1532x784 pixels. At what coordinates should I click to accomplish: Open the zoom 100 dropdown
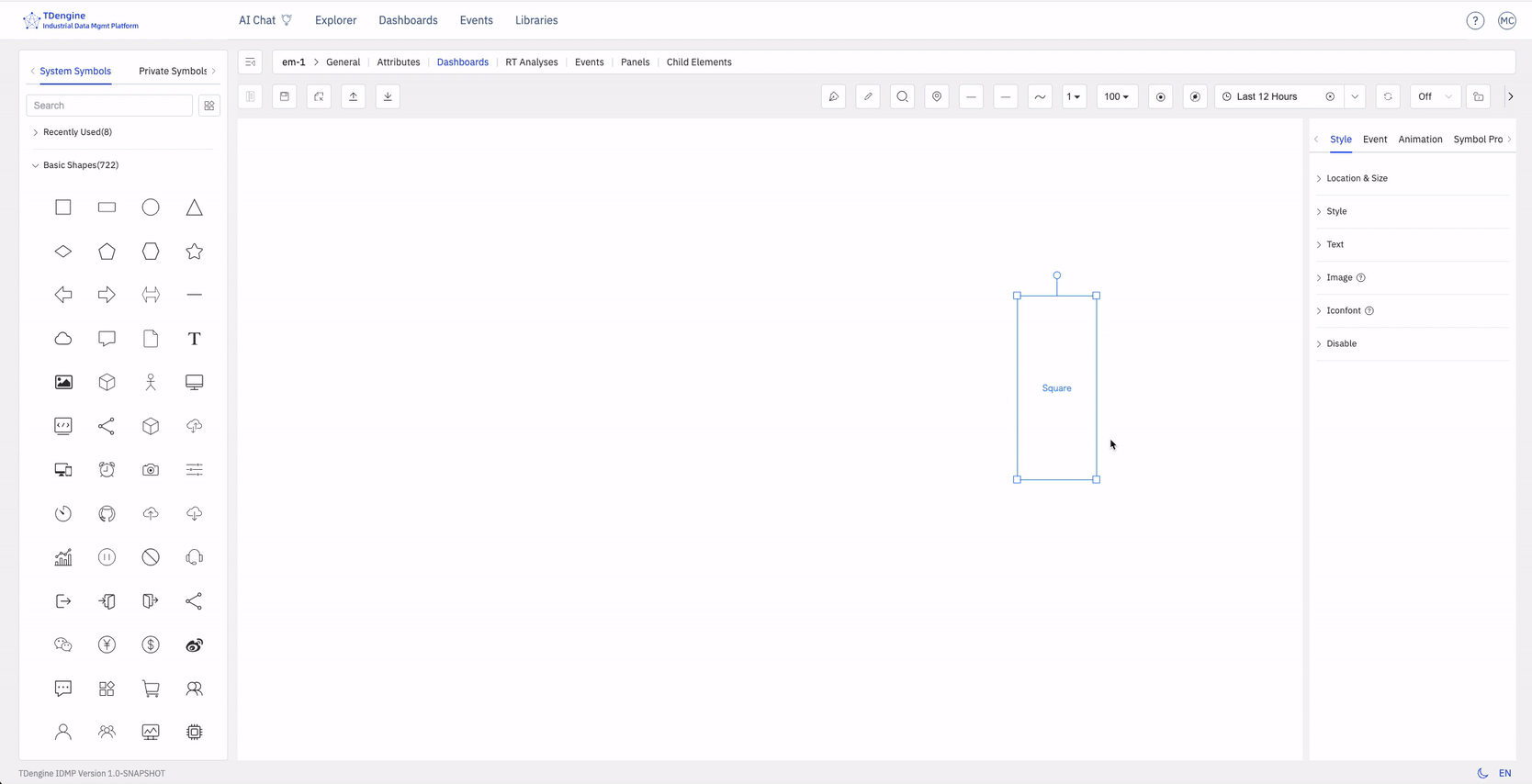1117,96
